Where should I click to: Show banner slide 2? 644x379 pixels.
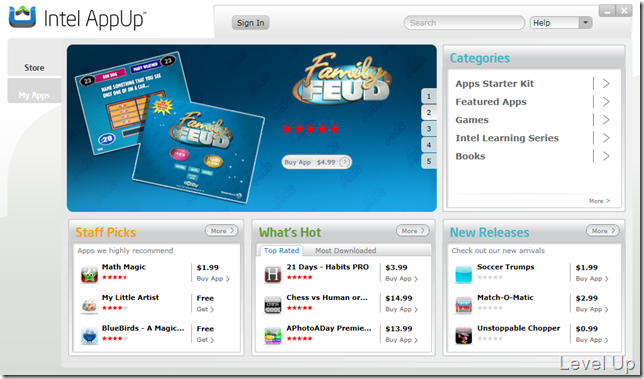pos(429,113)
